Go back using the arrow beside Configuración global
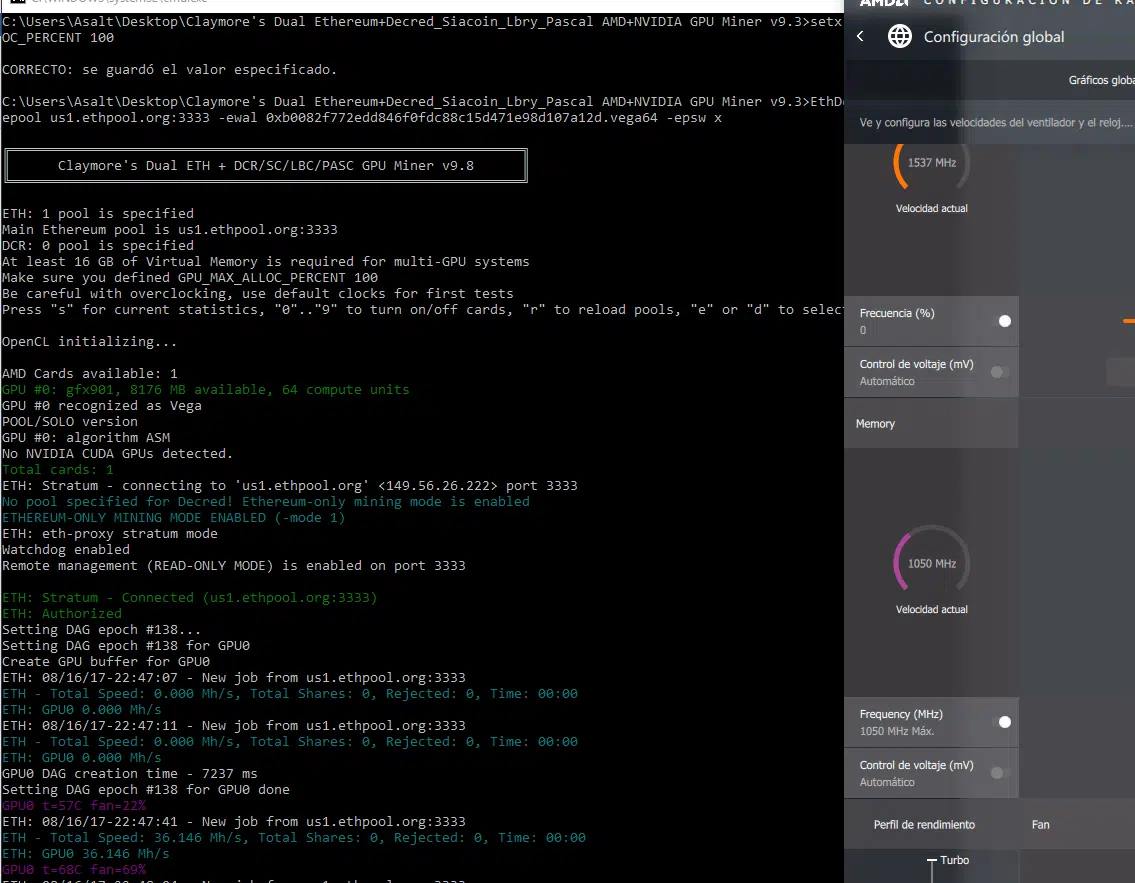The height and width of the screenshot is (883, 1135). pos(860,36)
